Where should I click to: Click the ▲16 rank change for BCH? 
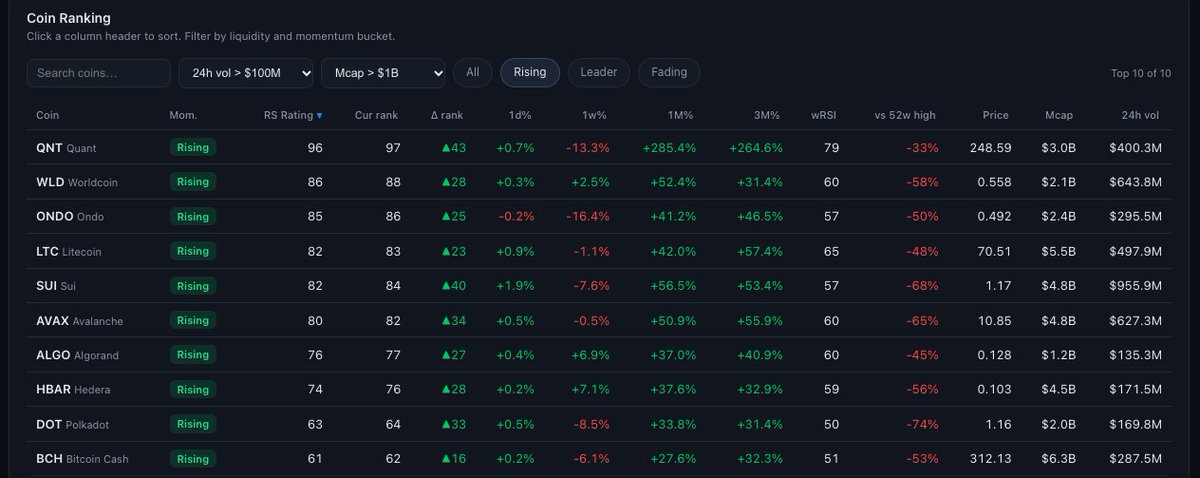coord(454,459)
